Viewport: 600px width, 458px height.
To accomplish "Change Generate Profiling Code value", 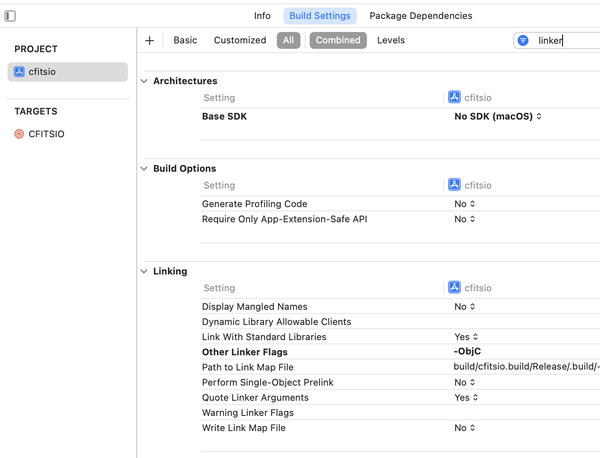I will (465, 204).
